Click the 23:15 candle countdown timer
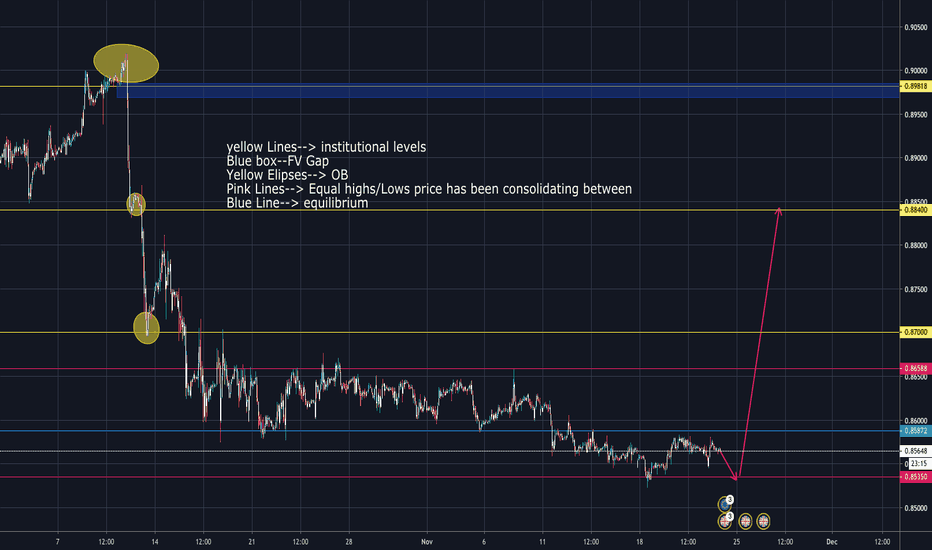Viewport: 932px width, 550px height. pyautogui.click(x=916, y=464)
